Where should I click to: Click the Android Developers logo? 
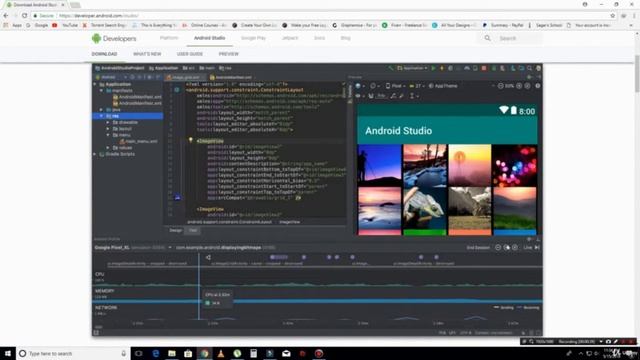coord(114,38)
